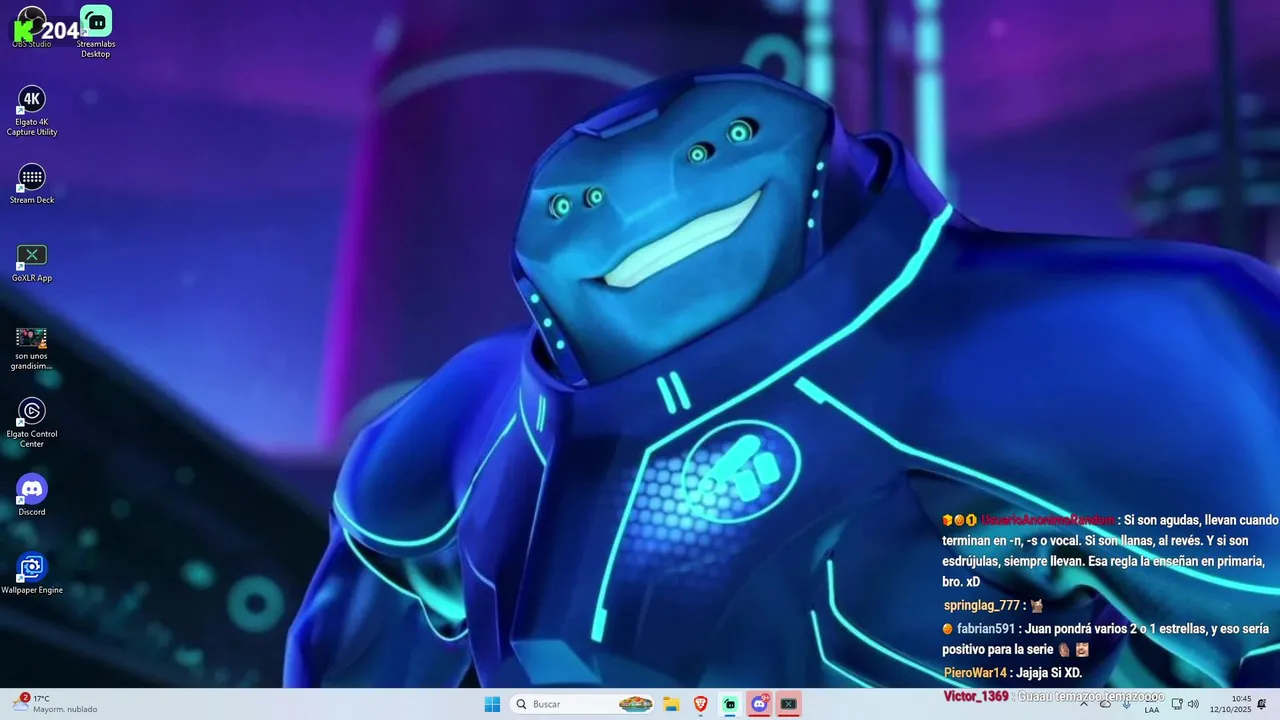Click chat username fabrian591
Image resolution: width=1280 pixels, height=720 pixels.
click(x=985, y=628)
